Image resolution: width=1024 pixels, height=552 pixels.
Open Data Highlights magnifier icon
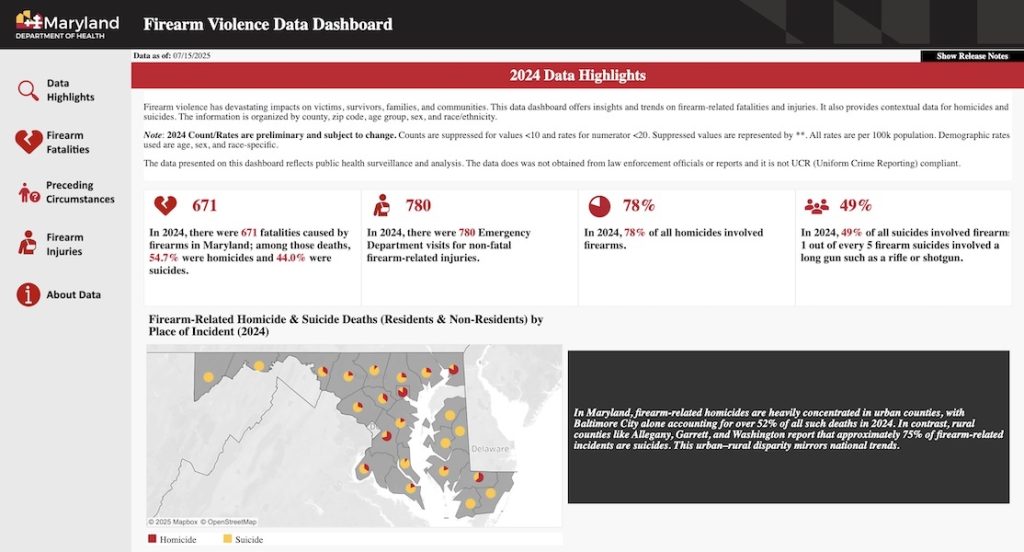tap(28, 90)
